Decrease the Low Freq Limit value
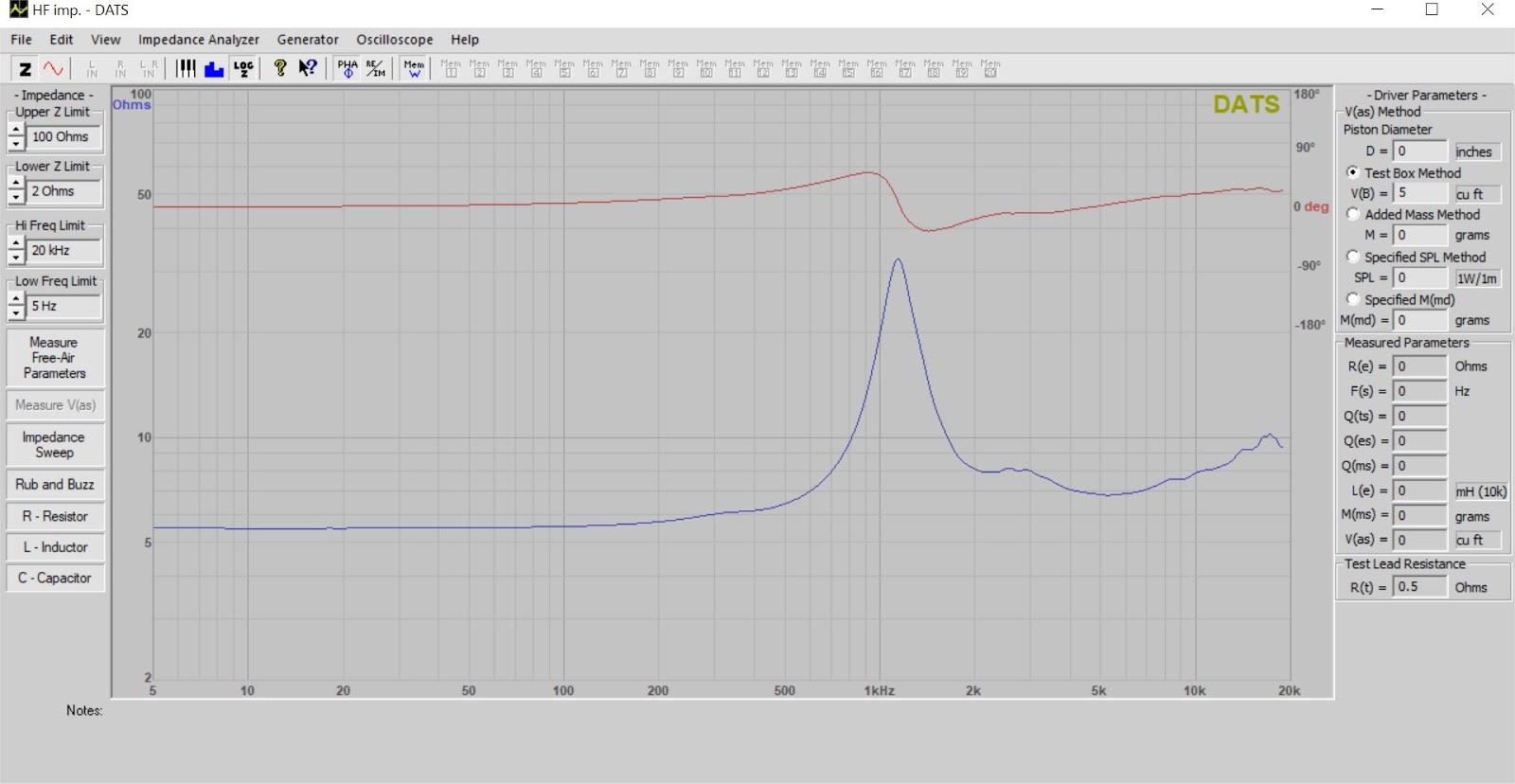This screenshot has height=784, width=1515. click(x=16, y=313)
